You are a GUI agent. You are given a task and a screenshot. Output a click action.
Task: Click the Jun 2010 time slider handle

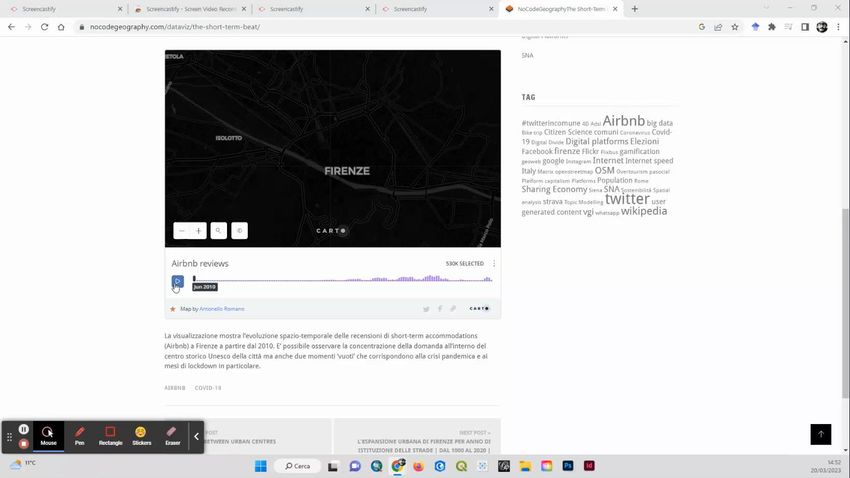tap(194, 279)
